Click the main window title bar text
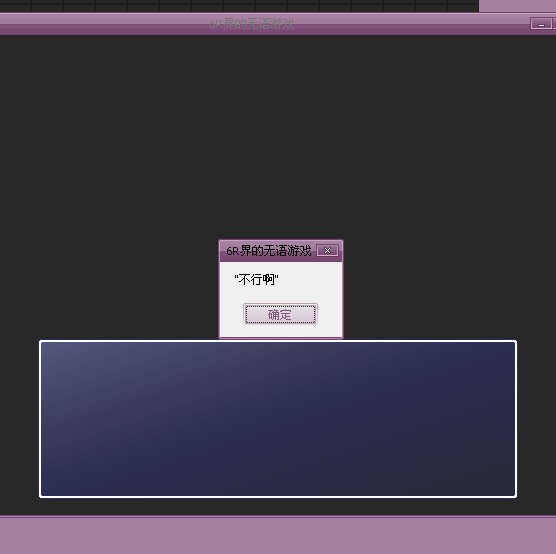Image resolution: width=556 pixels, height=554 pixels. pos(252,24)
